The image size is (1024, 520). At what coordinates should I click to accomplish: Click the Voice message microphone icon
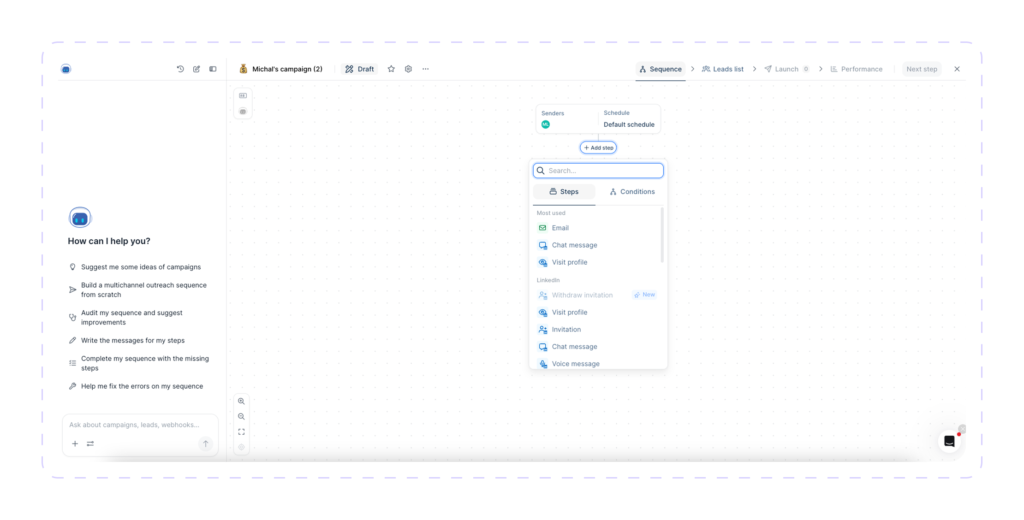point(542,364)
